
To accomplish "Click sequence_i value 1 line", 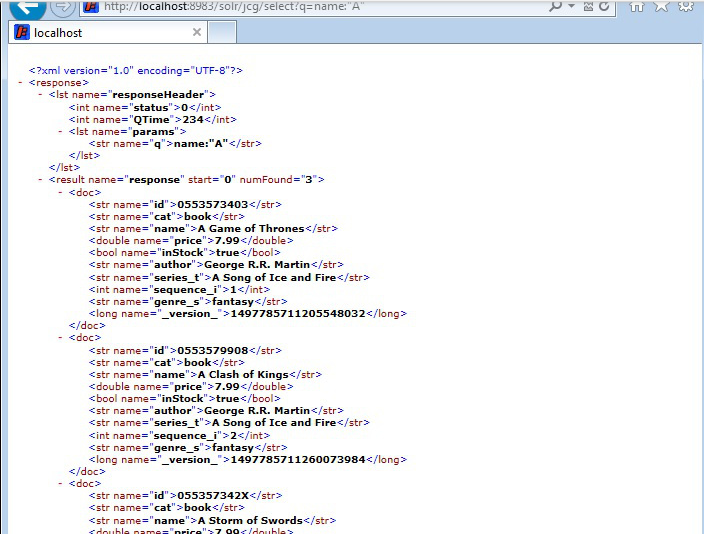I will (x=180, y=290).
